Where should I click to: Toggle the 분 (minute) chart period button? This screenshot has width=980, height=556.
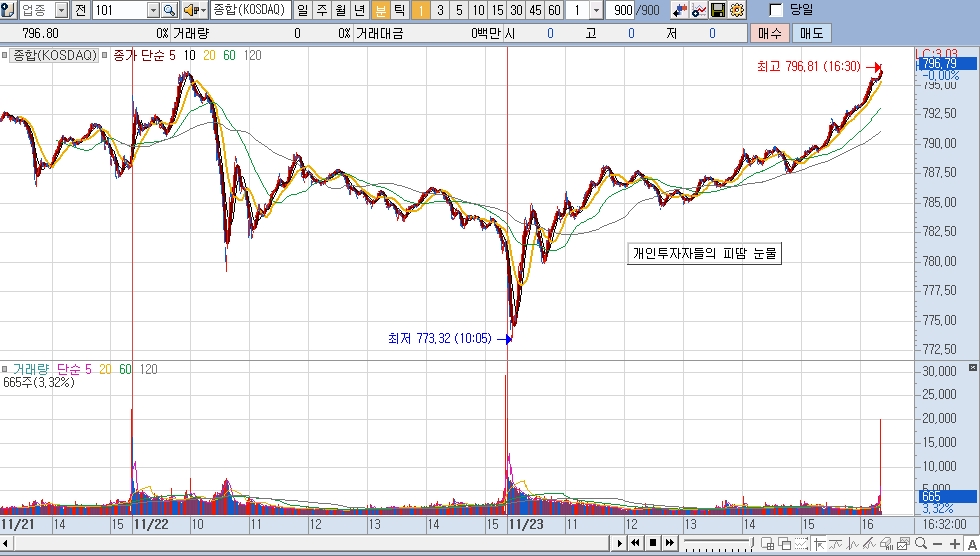pos(380,10)
